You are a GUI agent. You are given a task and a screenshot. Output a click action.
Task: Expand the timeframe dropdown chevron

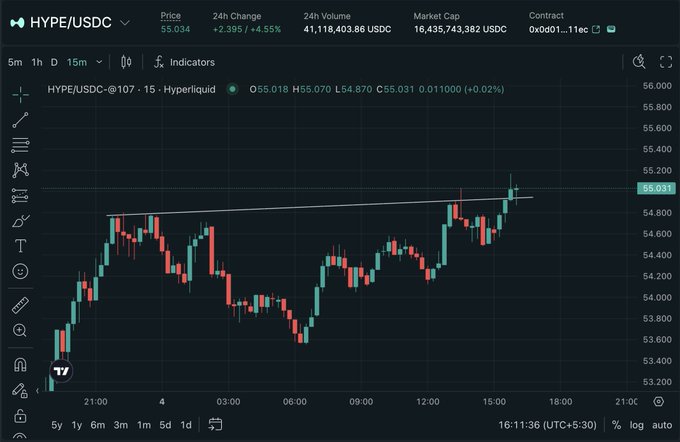click(x=99, y=62)
